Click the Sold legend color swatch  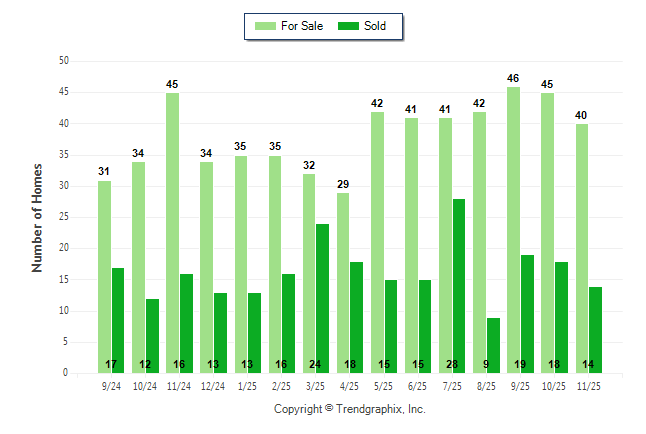(349, 26)
